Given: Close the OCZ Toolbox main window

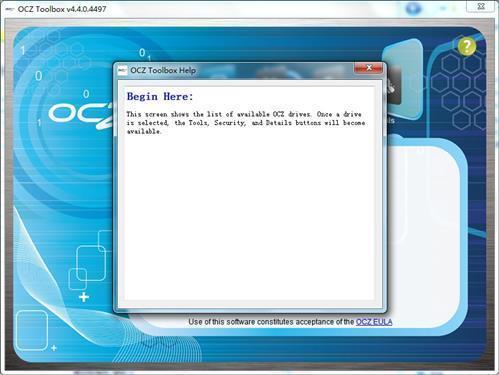Looking at the screenshot, I should [481, 7].
